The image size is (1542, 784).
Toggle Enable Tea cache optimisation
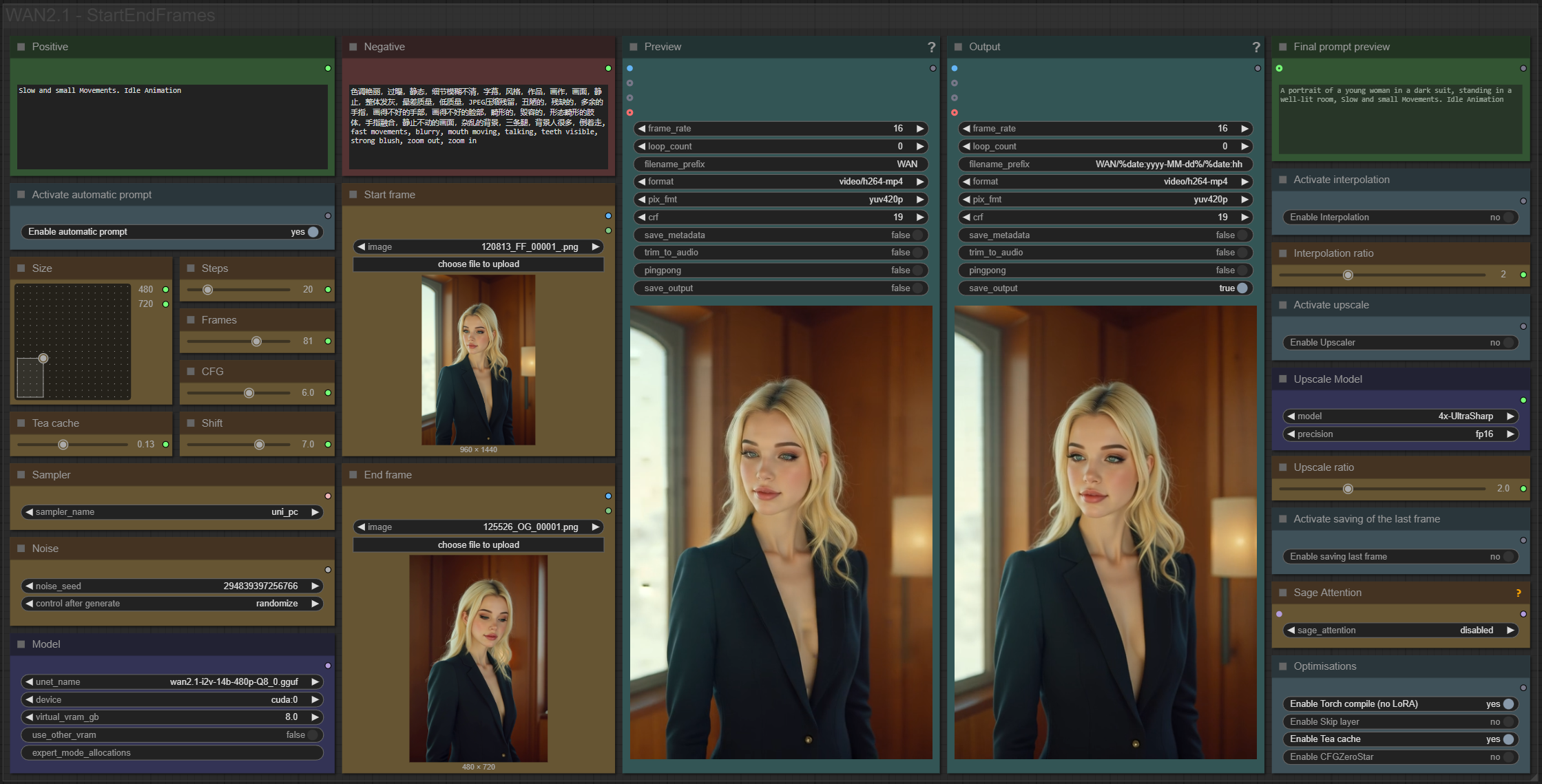1508,739
